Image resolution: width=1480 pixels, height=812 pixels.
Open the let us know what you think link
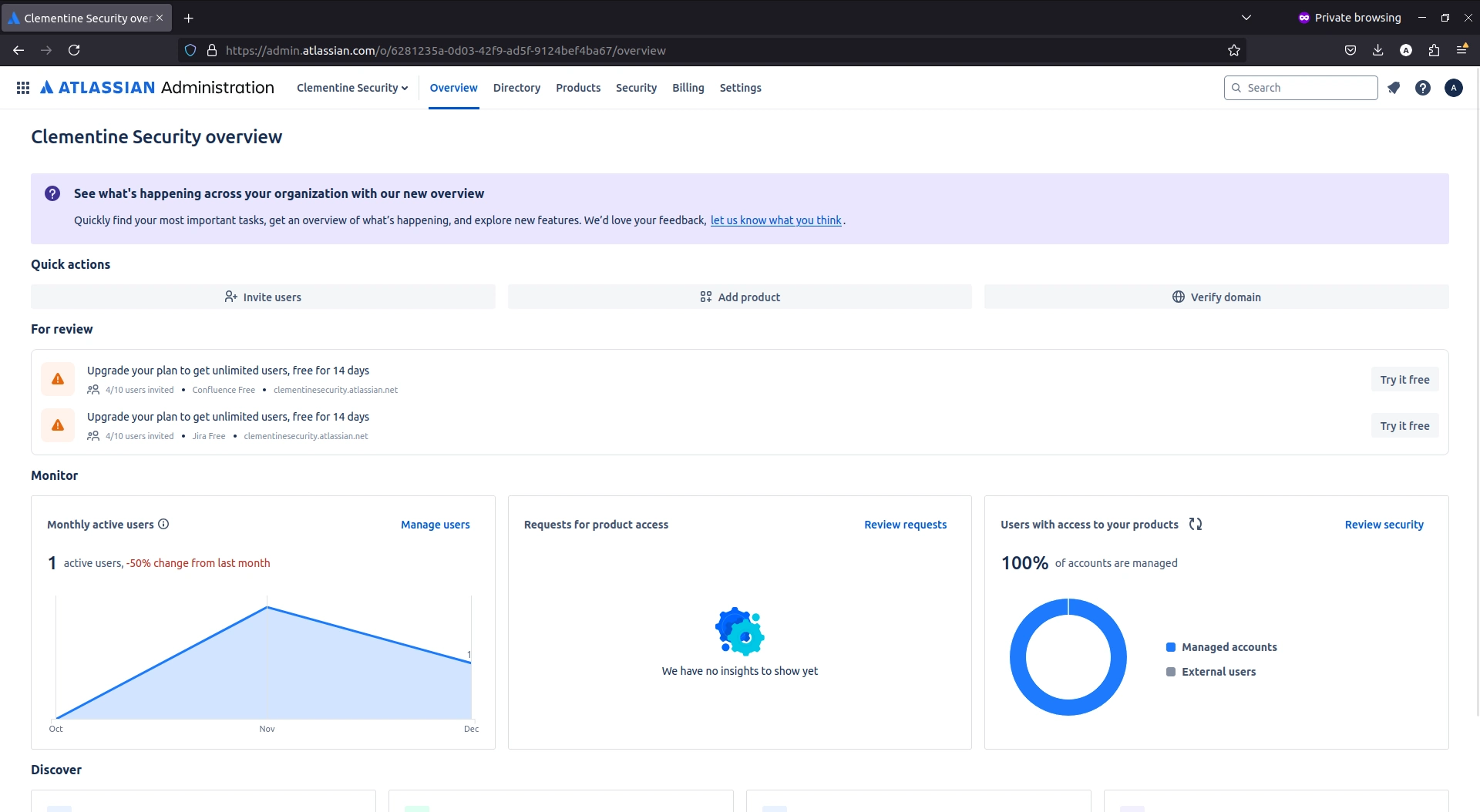pos(776,220)
